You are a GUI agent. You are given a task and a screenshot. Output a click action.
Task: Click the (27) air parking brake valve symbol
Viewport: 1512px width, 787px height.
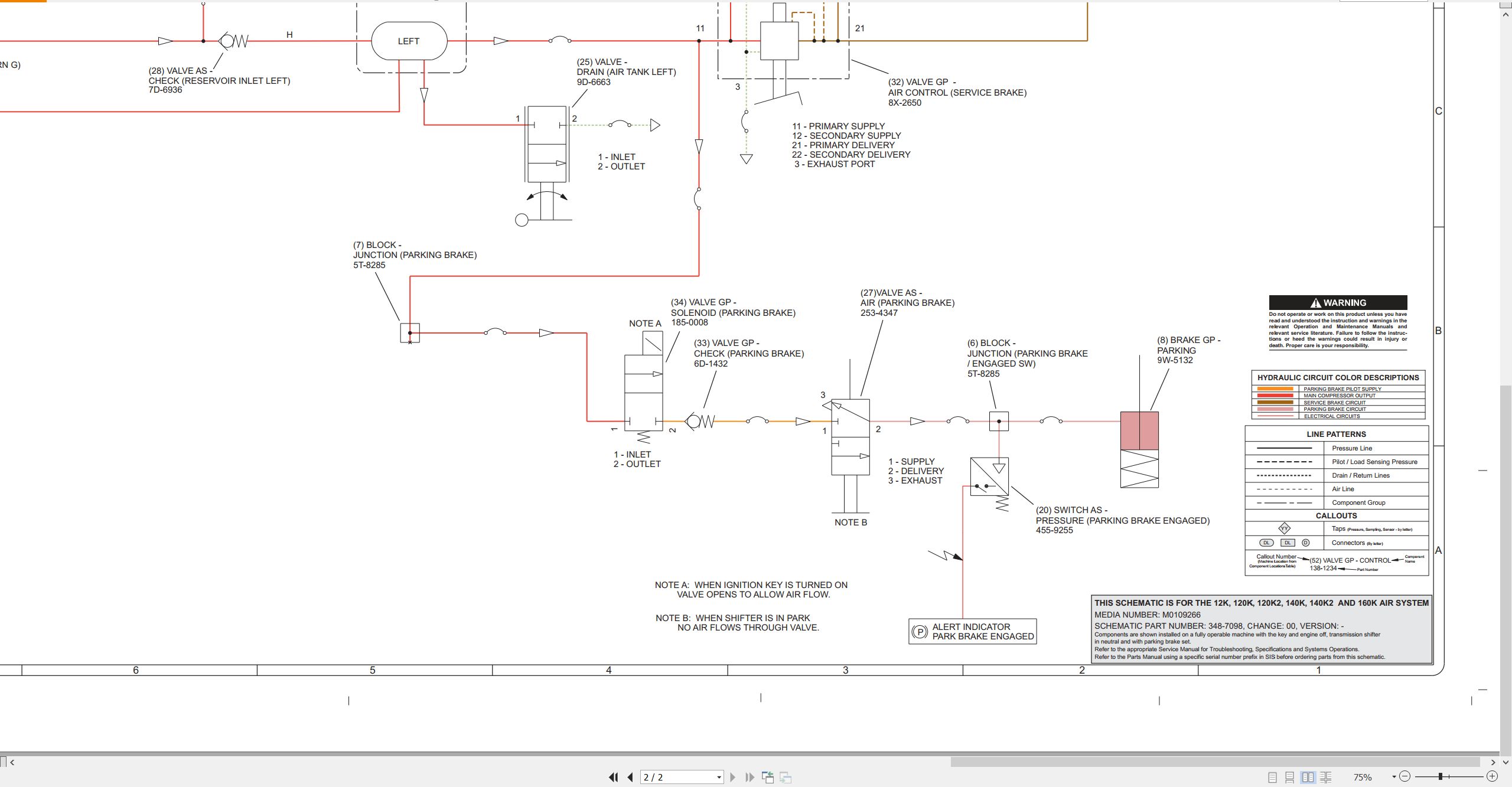850,437
